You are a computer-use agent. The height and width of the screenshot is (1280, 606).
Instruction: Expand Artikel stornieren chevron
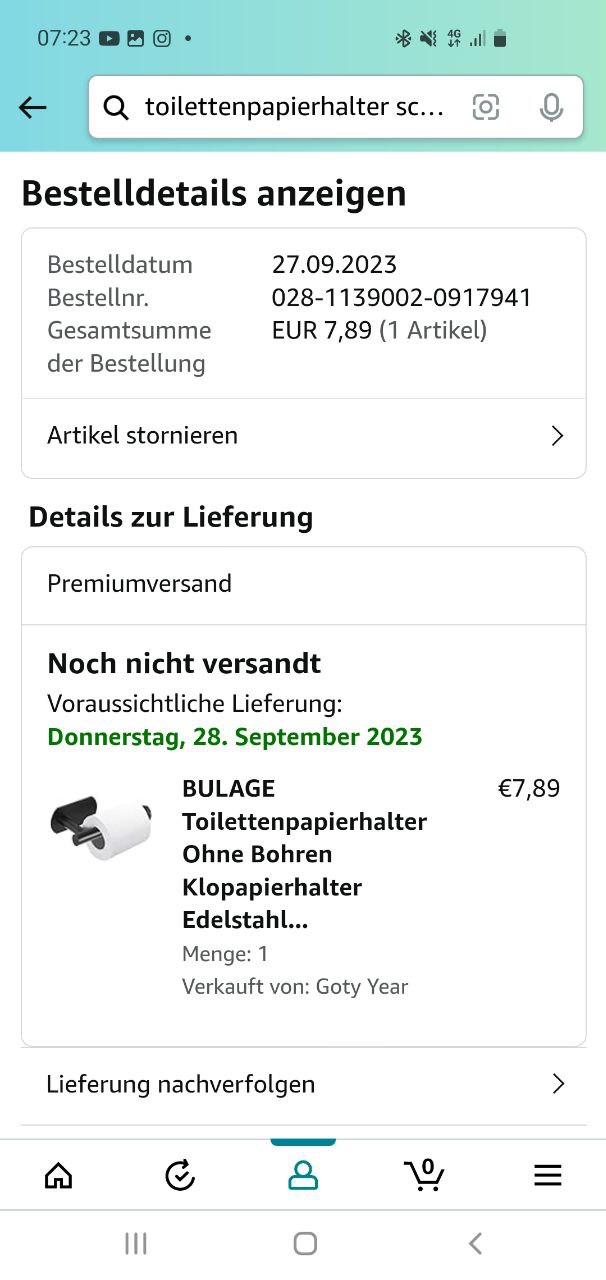tap(558, 436)
